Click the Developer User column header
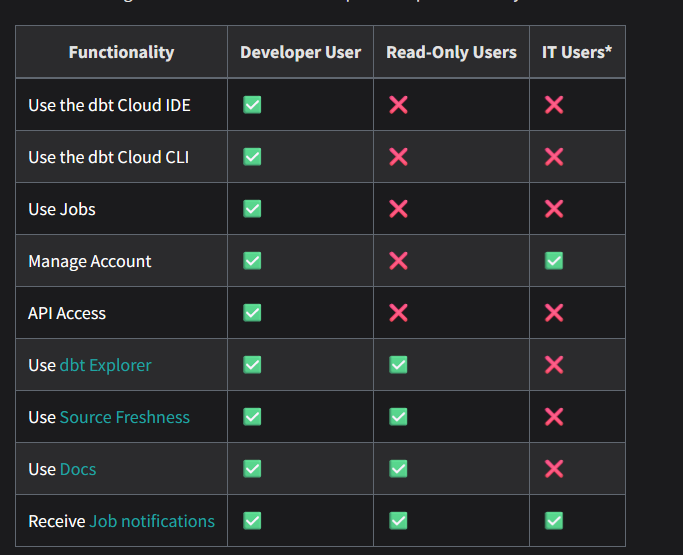The height and width of the screenshot is (555, 683). pos(301,52)
